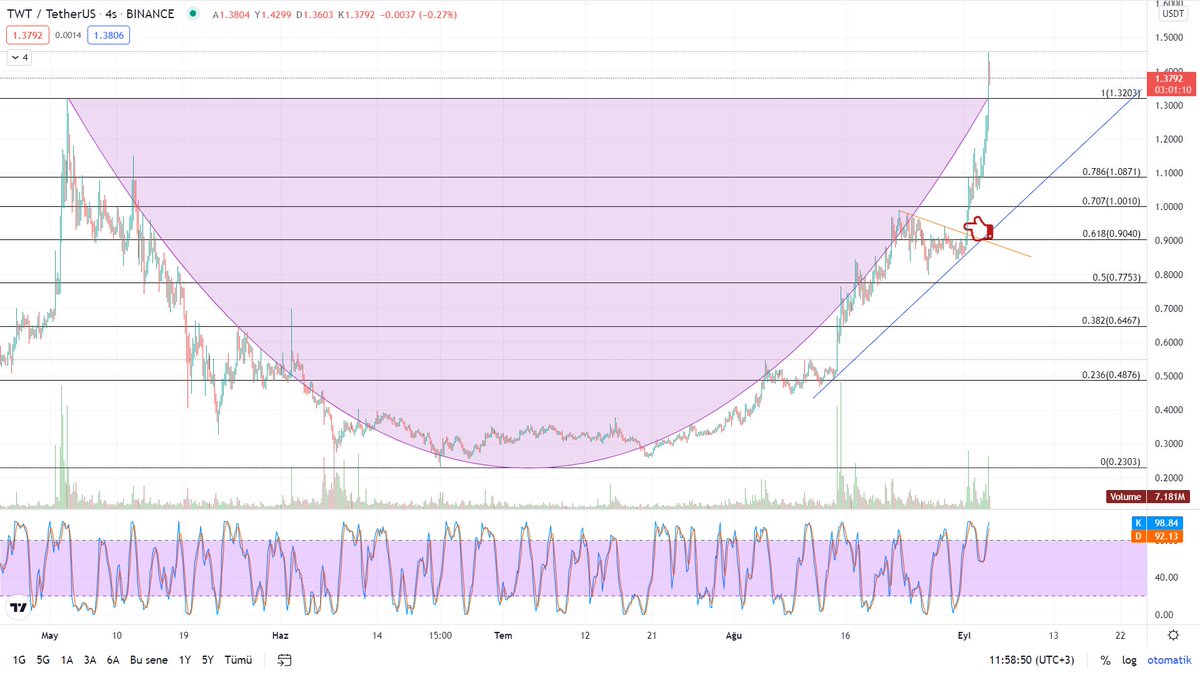Click the Fibonacci 0.786(1.0871) level label
The image size is (1200, 675).
point(1111,172)
